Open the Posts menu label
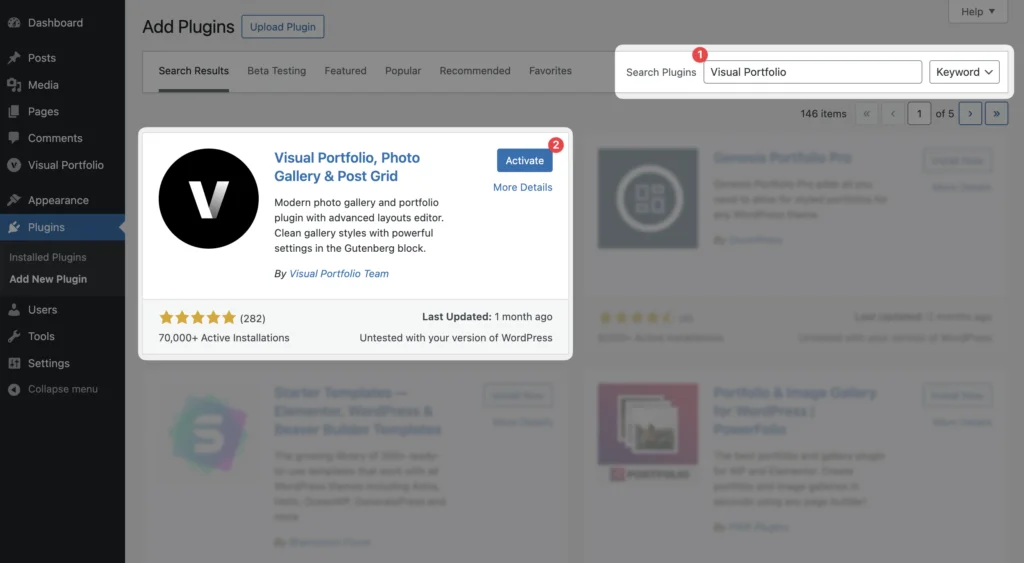Image resolution: width=1024 pixels, height=563 pixels. click(42, 58)
